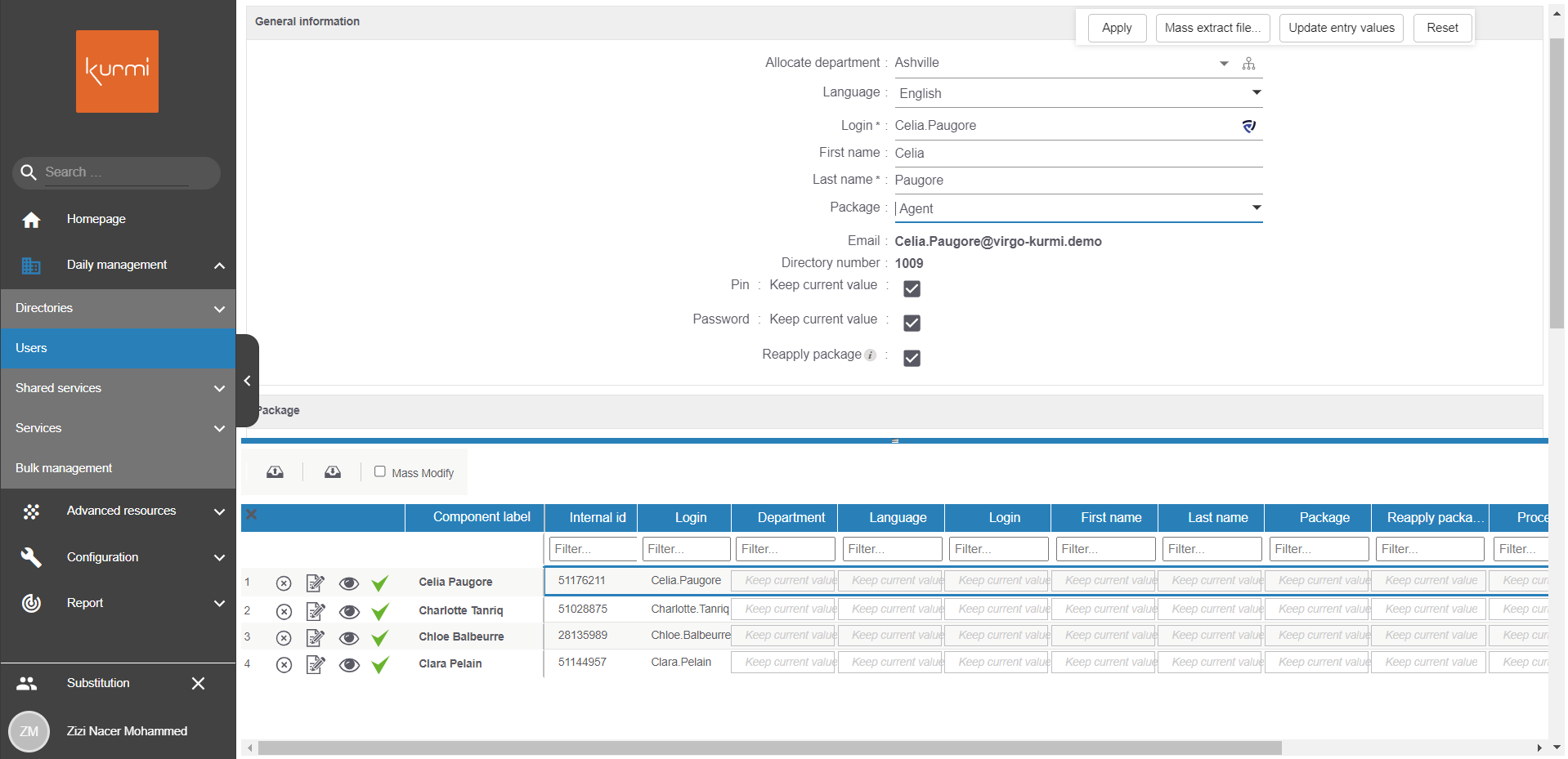The image size is (1568, 759).
Task: Open the Allocate department dropdown
Action: click(1224, 64)
